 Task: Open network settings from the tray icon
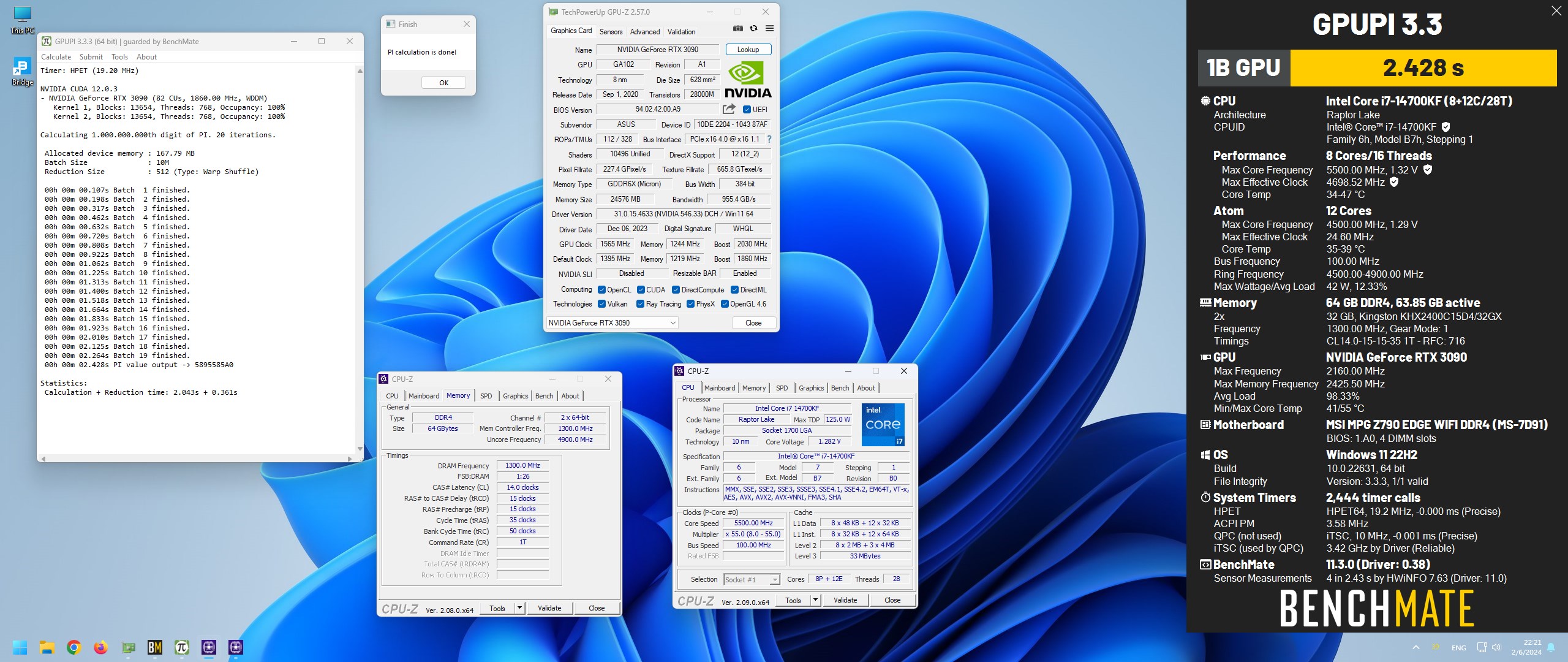click(1482, 647)
